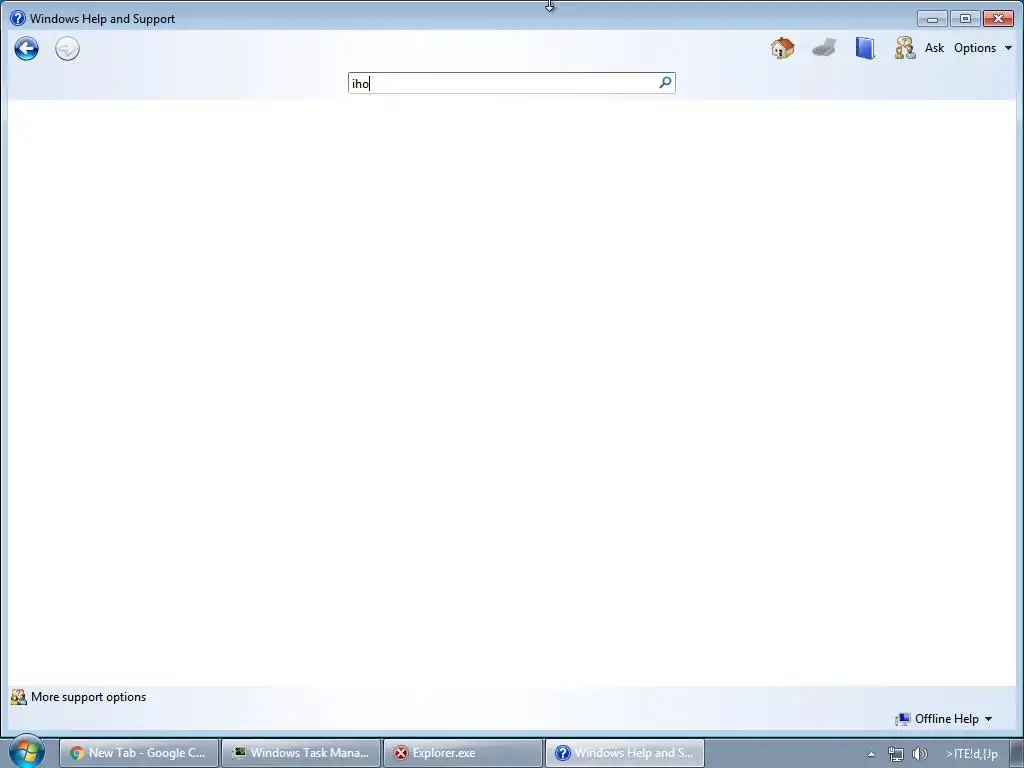This screenshot has height=768, width=1024.
Task: Open the Options dropdown menu
Action: tap(983, 48)
